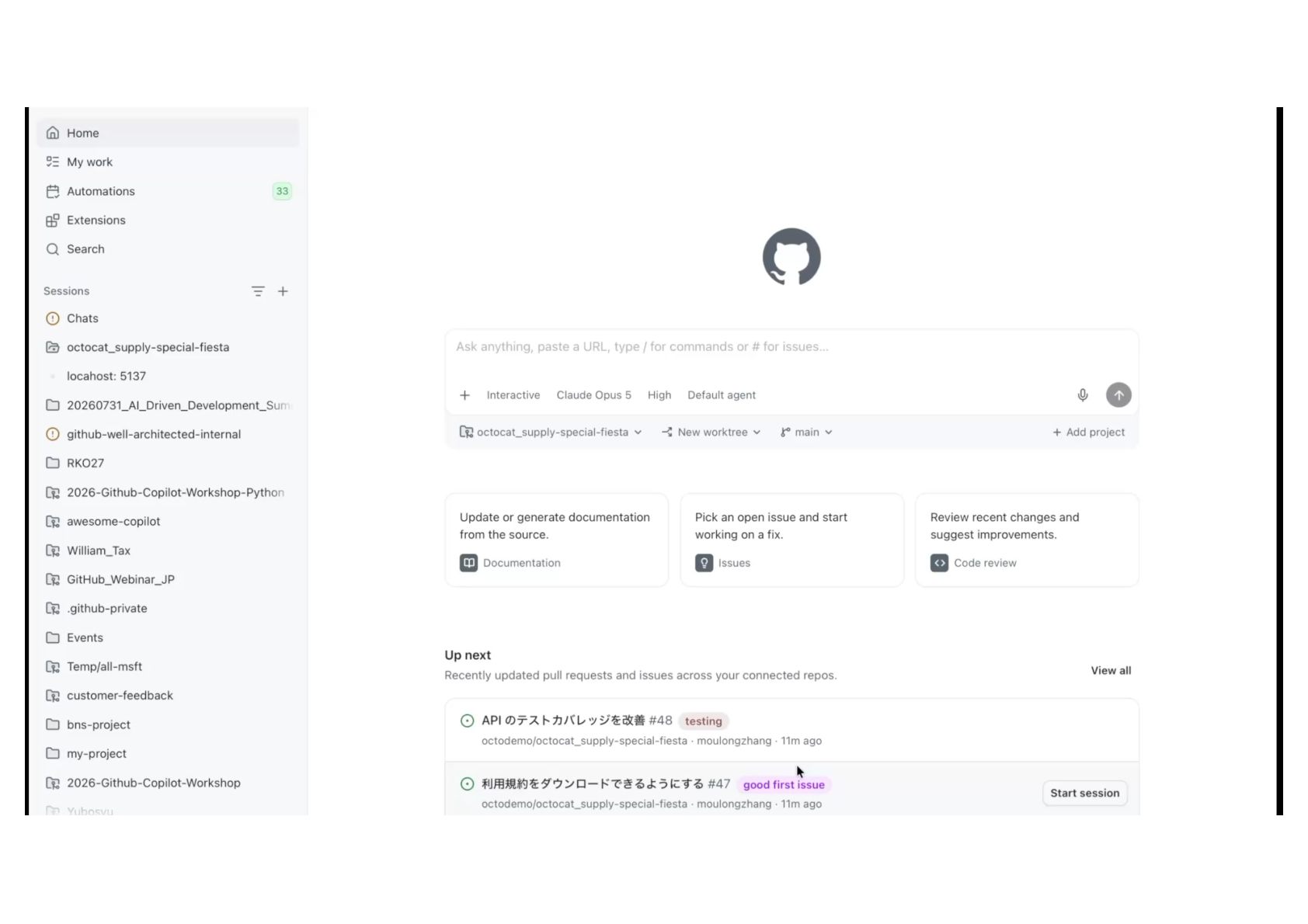1308x924 pixels.
Task: Click the sessions filter icon
Action: pos(258,291)
